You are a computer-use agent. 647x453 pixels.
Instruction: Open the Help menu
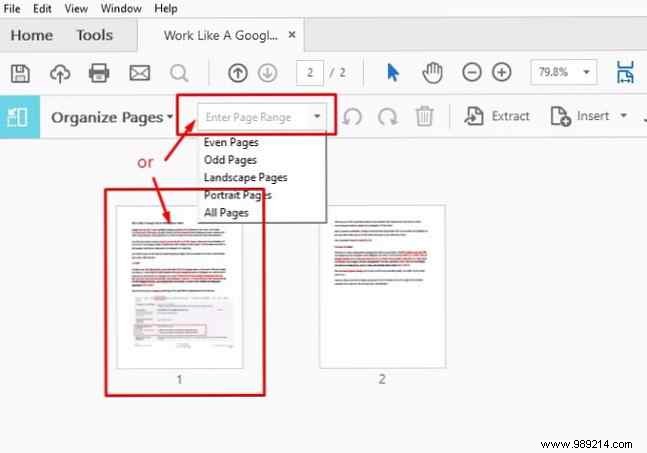[x=166, y=8]
